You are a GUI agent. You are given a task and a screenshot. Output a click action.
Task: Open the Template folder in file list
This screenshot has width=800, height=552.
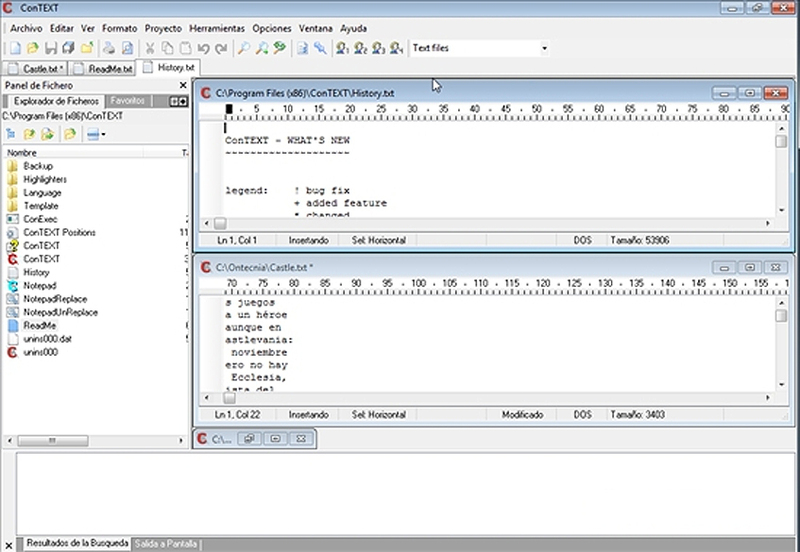coord(41,206)
